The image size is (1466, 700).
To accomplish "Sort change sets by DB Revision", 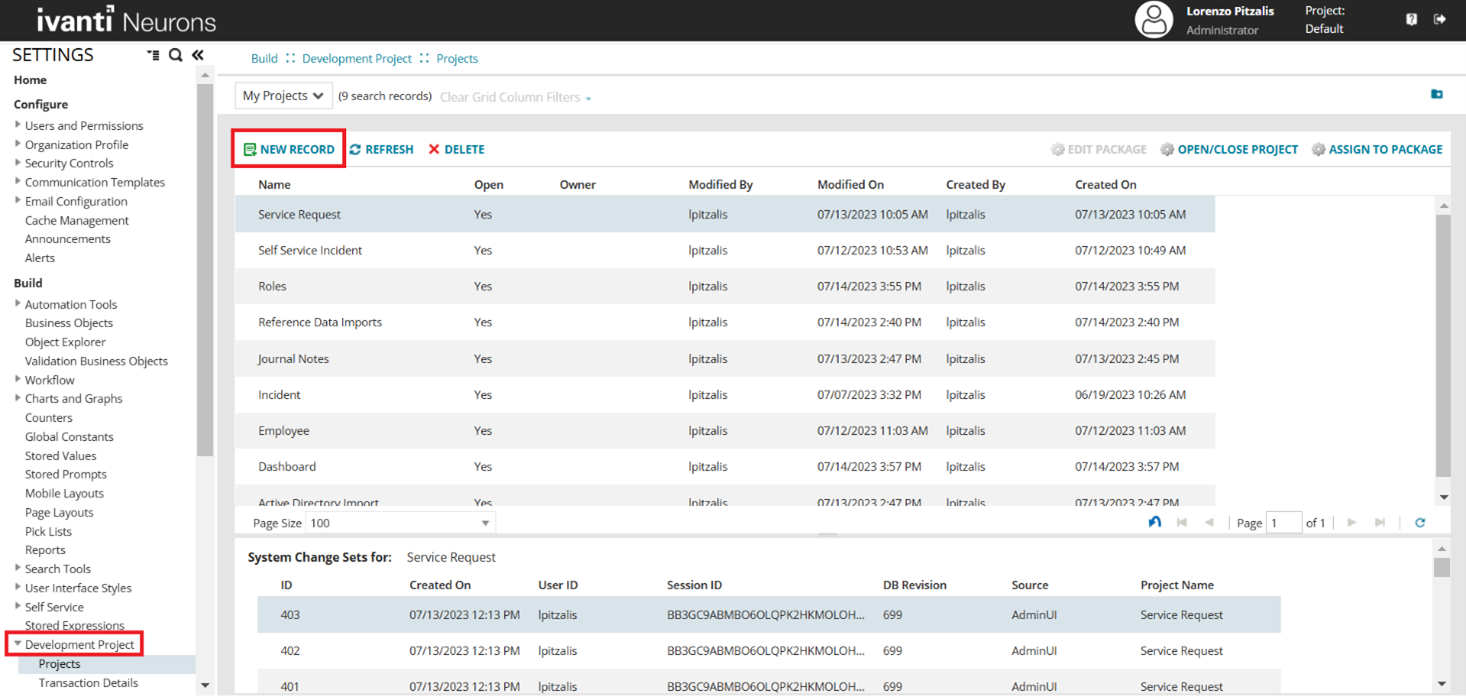I will click(914, 585).
